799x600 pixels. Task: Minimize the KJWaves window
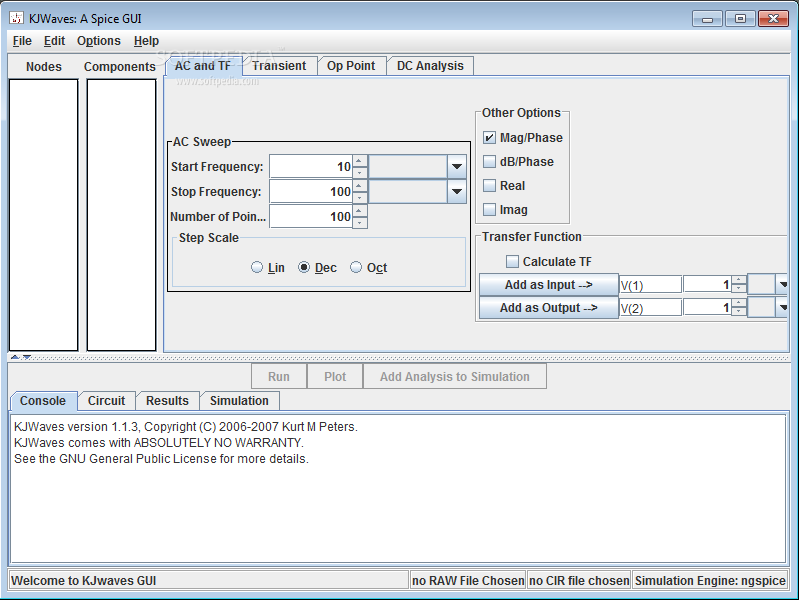(707, 19)
